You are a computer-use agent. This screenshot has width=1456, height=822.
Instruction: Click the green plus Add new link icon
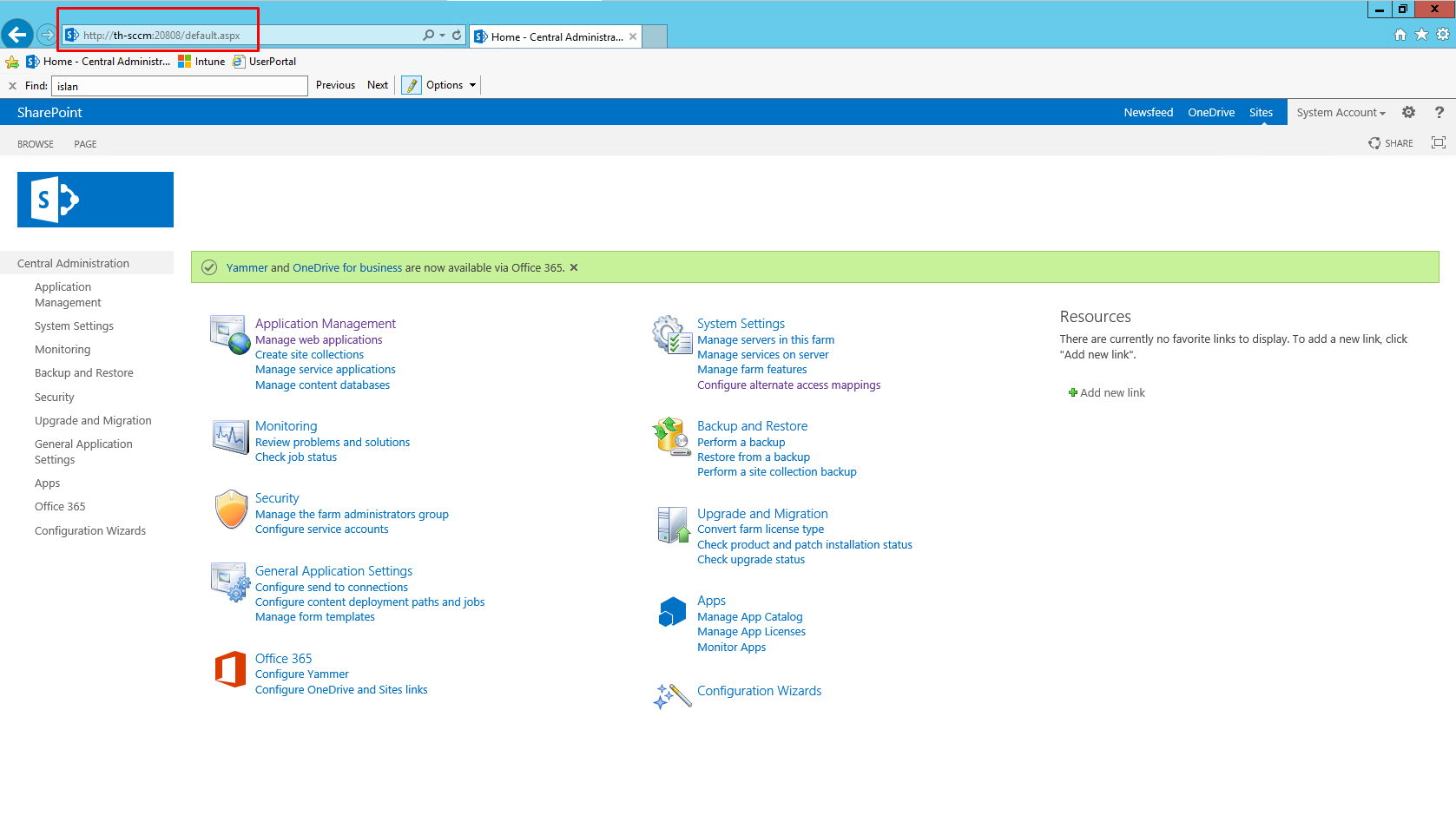pos(1073,393)
